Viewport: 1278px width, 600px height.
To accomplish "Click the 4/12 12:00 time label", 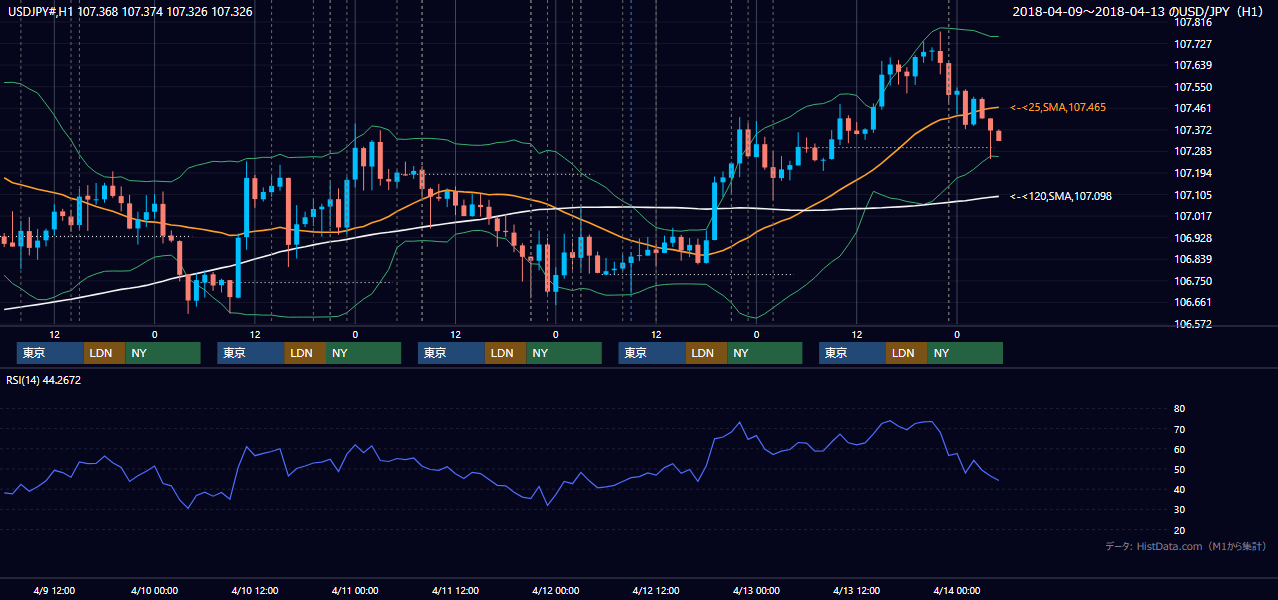I will pyautogui.click(x=656, y=590).
